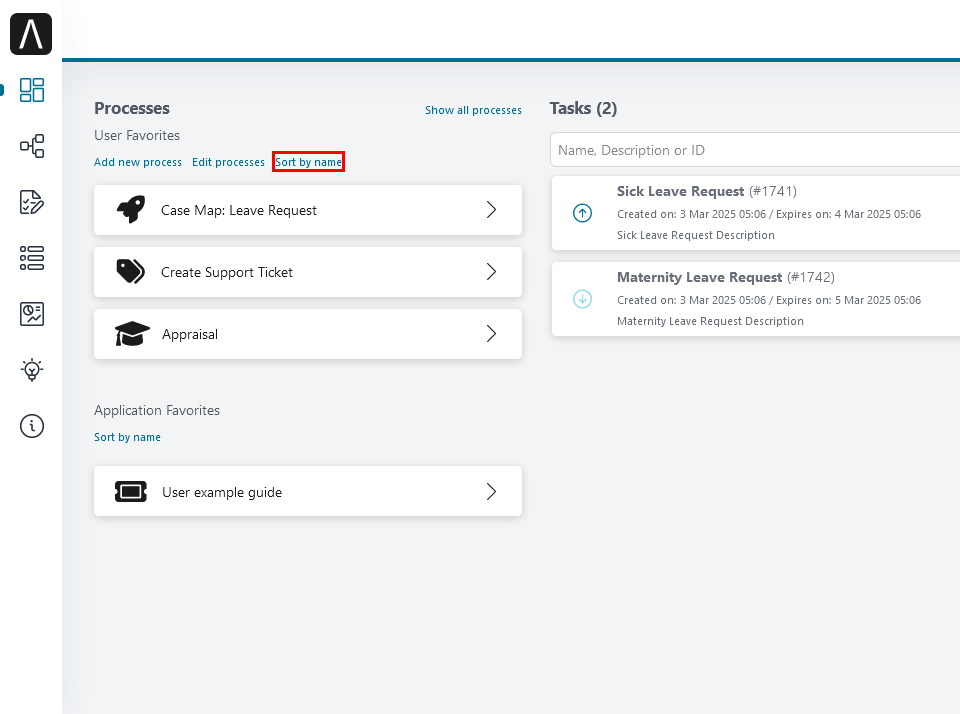The width and height of the screenshot is (960, 714).
Task: Expand the Appraisal process chevron
Action: pos(491,334)
